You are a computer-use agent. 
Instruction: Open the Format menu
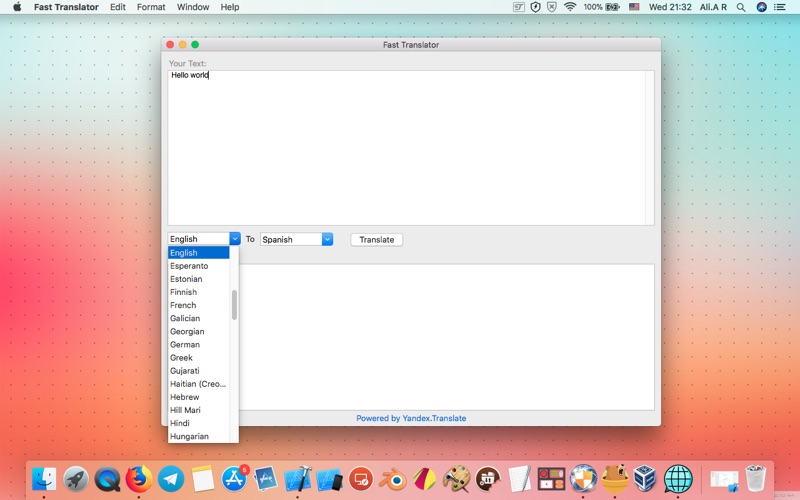click(x=151, y=7)
